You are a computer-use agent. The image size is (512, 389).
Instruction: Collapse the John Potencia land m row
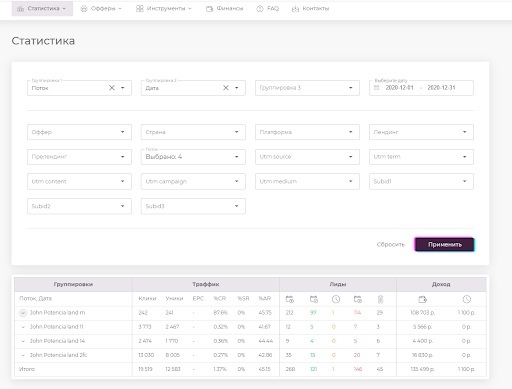(23, 313)
